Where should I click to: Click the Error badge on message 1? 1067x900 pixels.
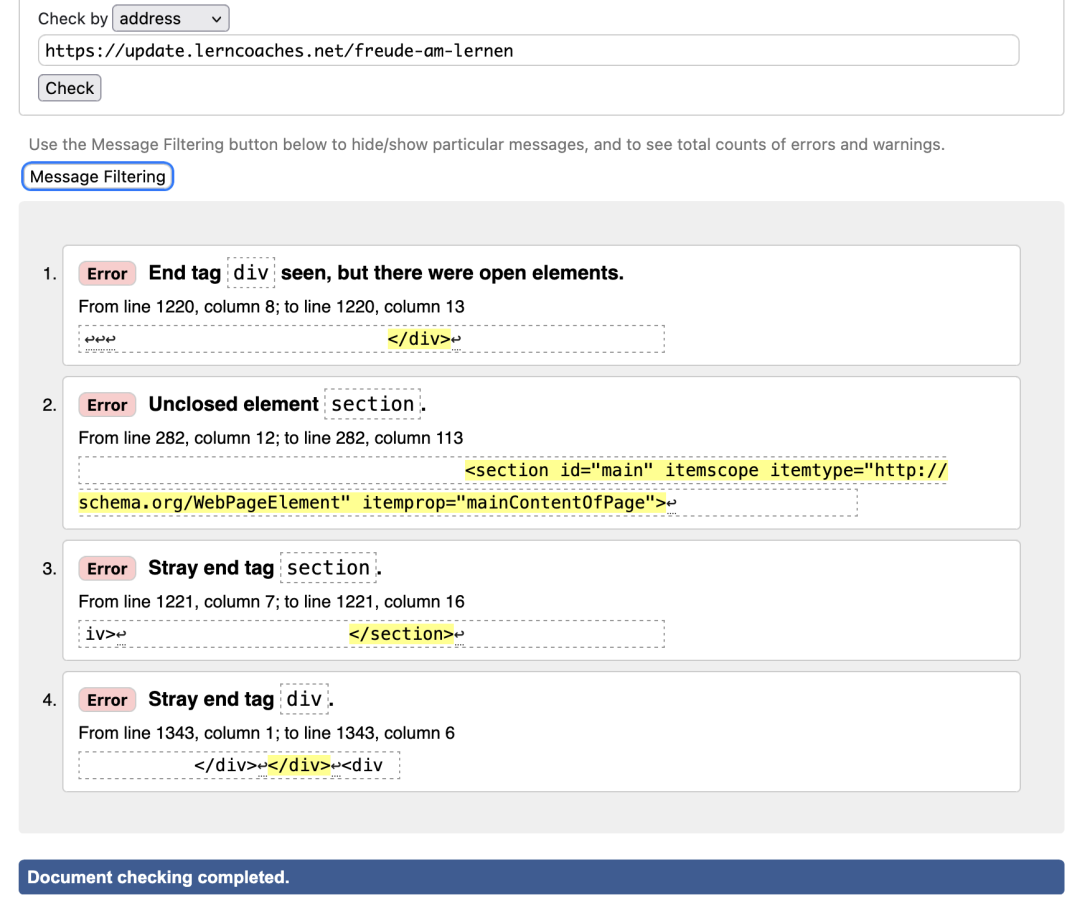click(x=107, y=274)
